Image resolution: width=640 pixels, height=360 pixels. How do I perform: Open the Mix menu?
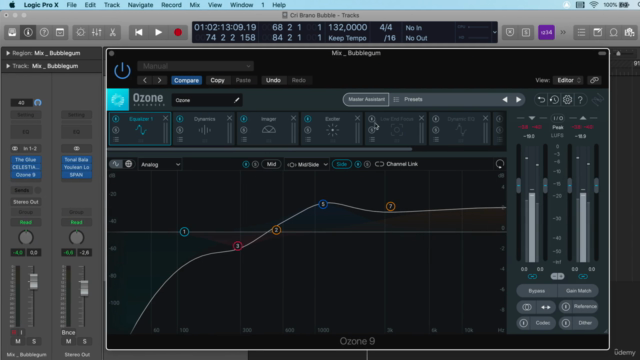click(x=195, y=5)
